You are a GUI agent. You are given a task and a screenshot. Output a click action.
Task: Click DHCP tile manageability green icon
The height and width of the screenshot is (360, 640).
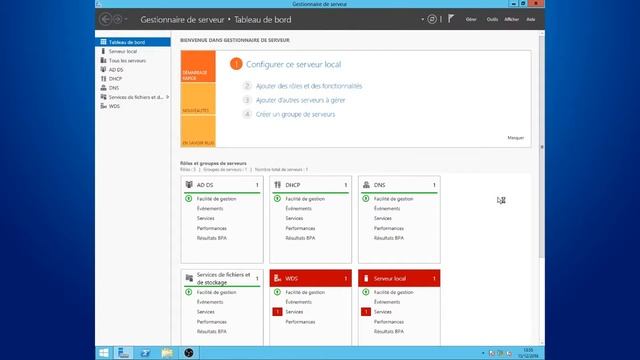(277, 199)
